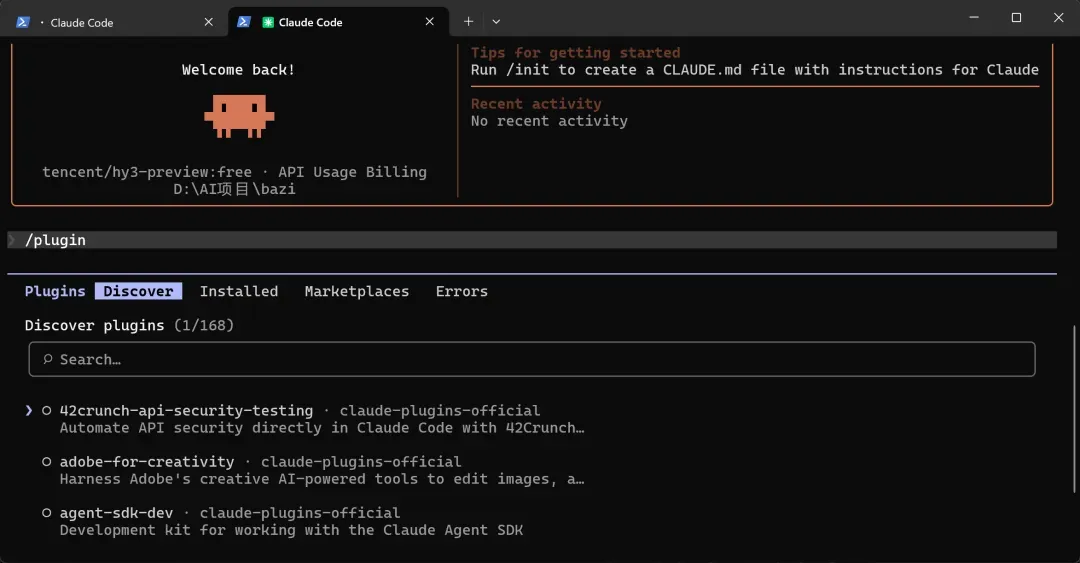This screenshot has width=1080, height=563.
Task: Open the Discover tab
Action: coord(138,291)
